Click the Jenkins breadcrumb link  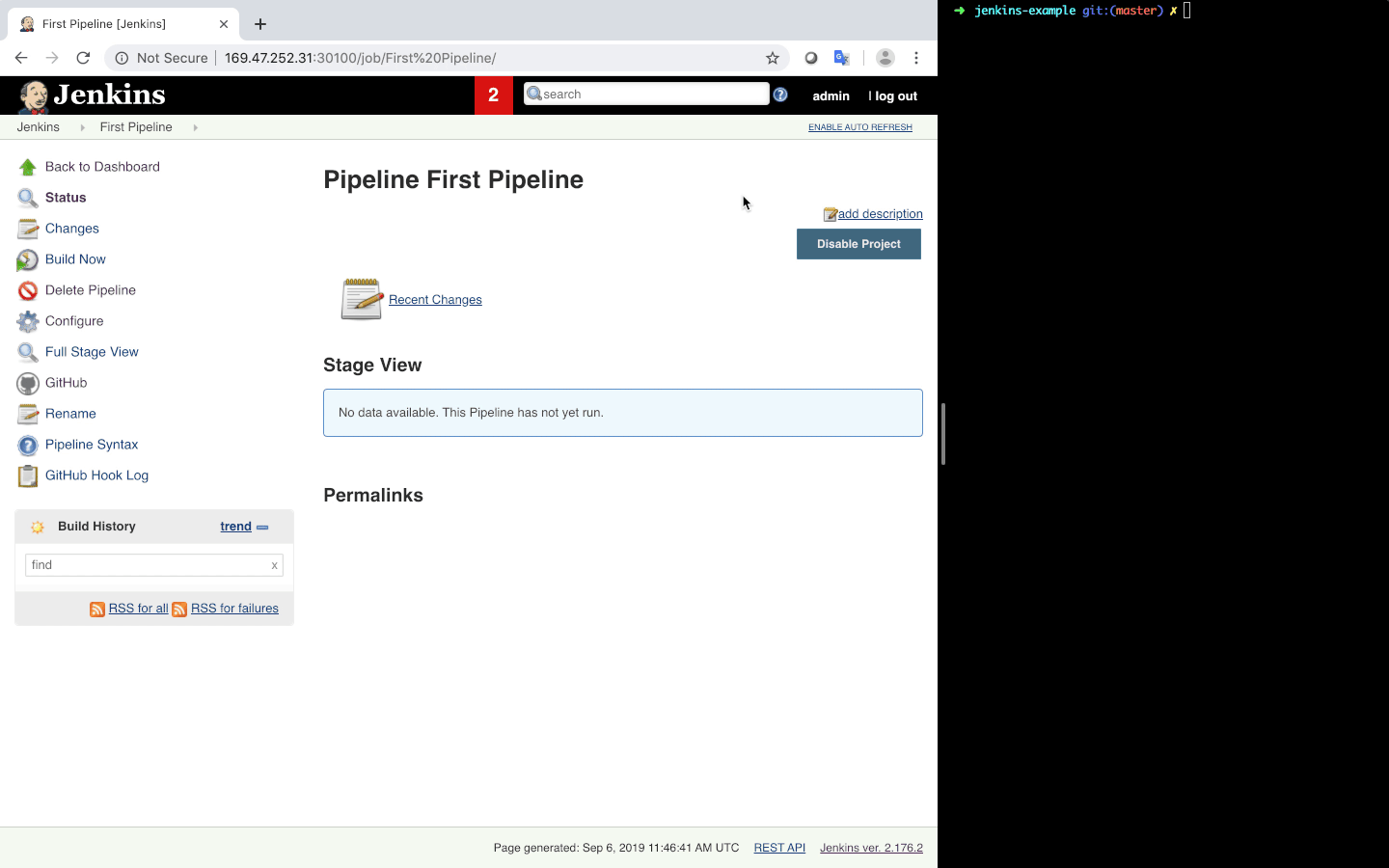39,127
